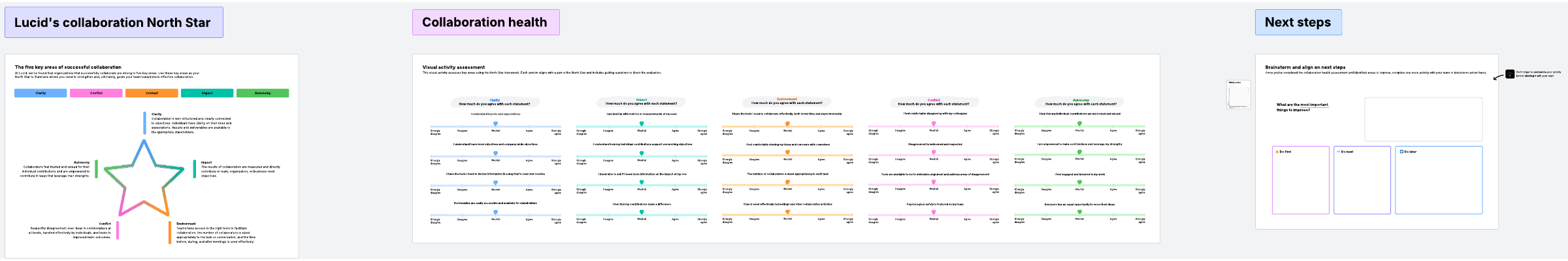Click slider handle for "Everyone has an equal opportunity" statement

click(x=1079, y=212)
